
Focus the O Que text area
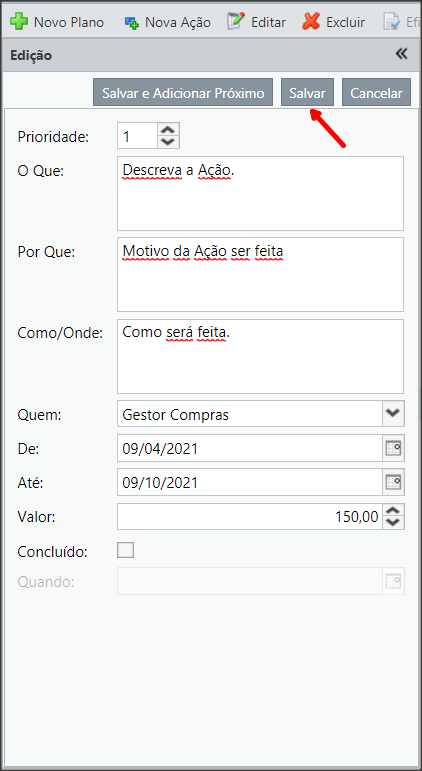(x=260, y=193)
